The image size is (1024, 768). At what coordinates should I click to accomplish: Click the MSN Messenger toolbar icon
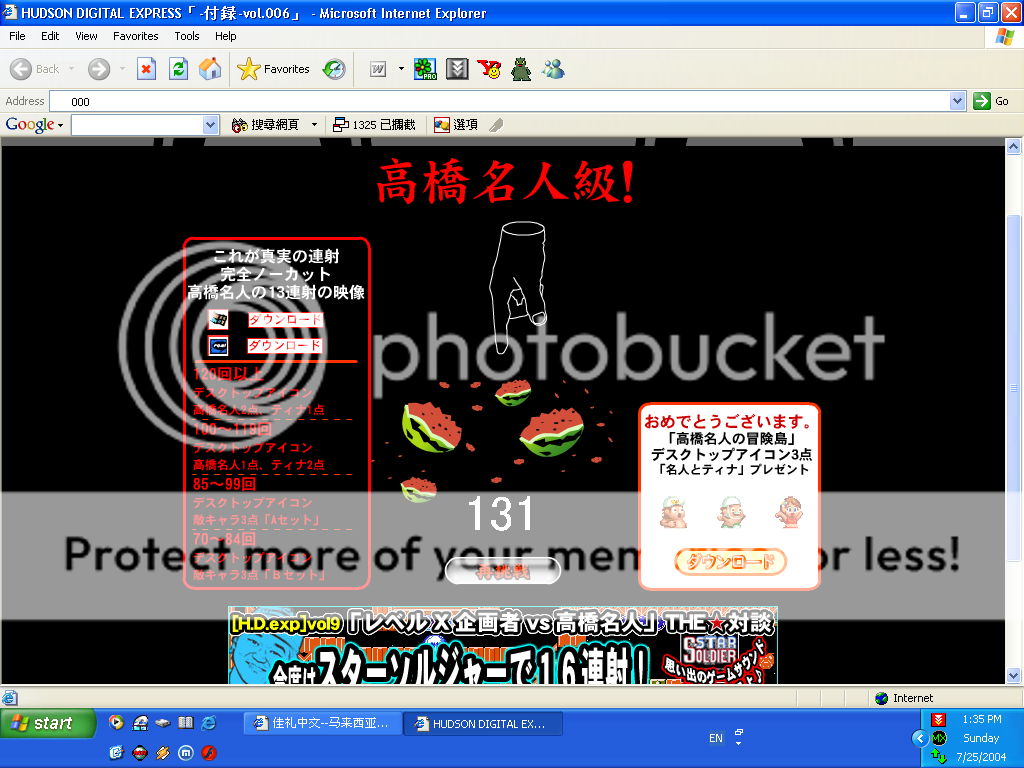point(553,69)
